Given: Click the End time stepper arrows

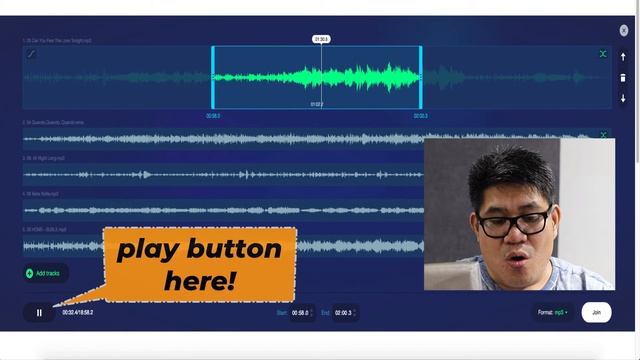Looking at the screenshot, I should 355,313.
